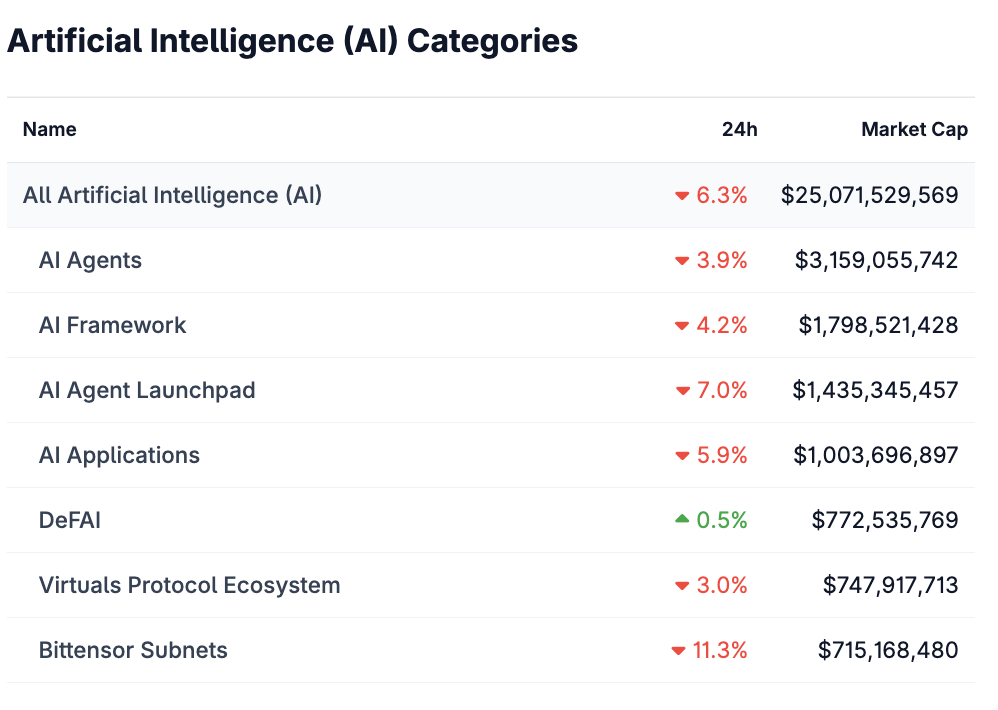The image size is (998, 710).
Task: Click the down arrow for AI Agent Launchpad
Action: (x=681, y=390)
